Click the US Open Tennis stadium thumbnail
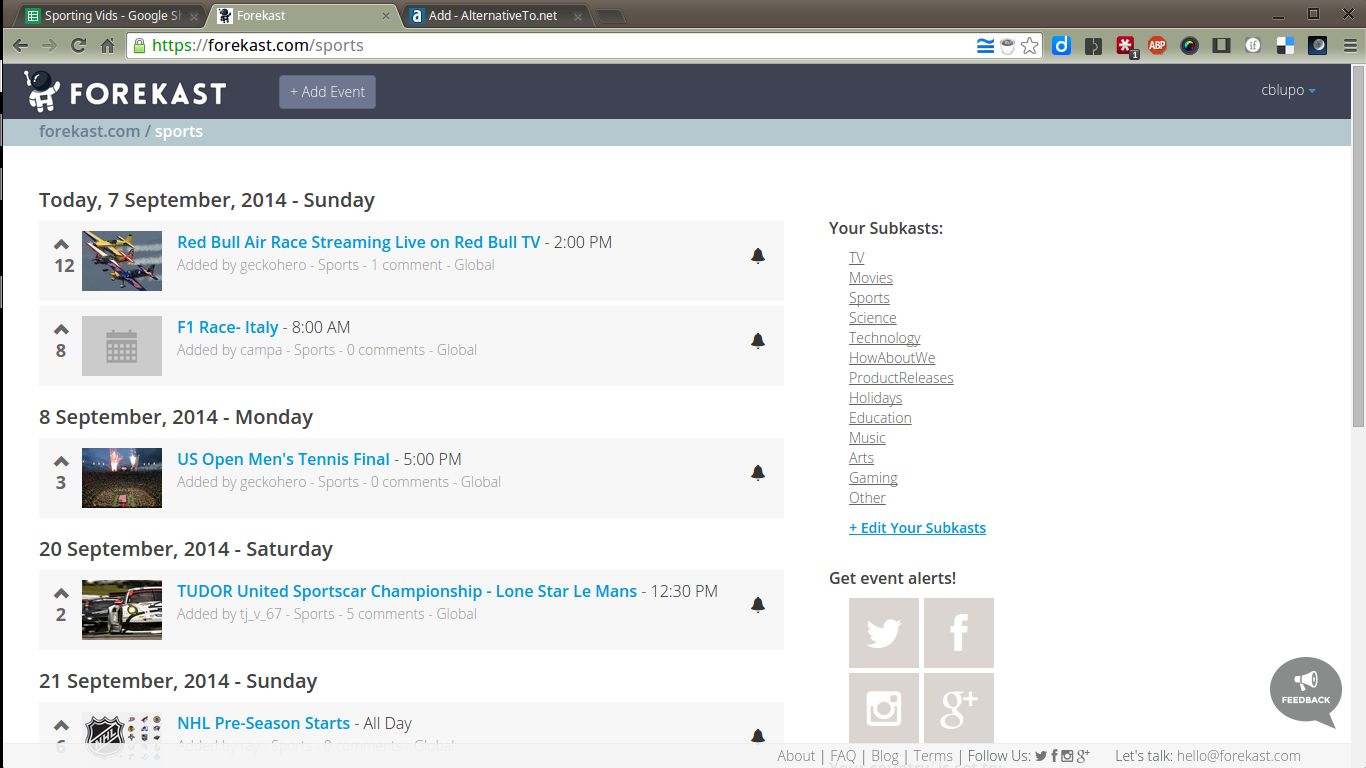This screenshot has width=1366, height=768. coord(122,478)
